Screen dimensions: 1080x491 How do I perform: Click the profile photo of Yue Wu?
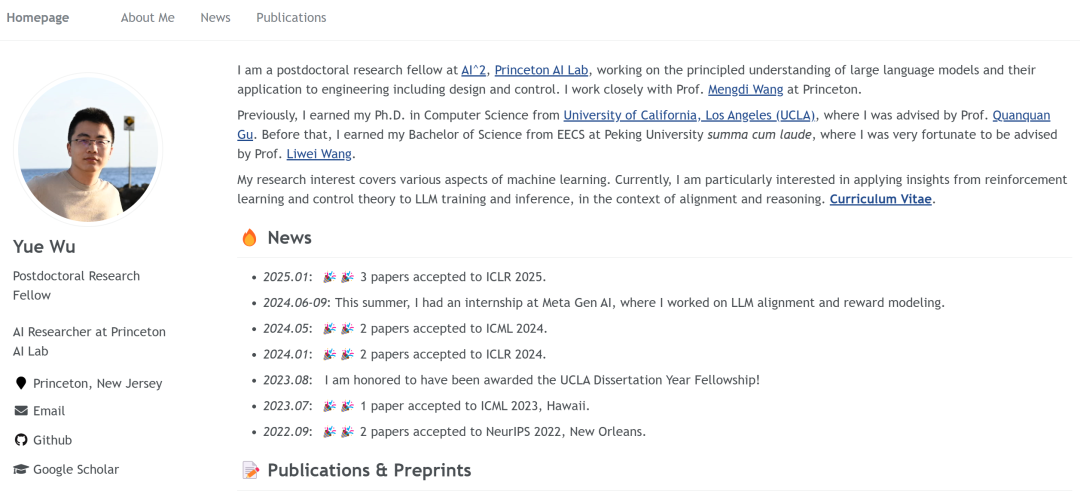point(88,149)
